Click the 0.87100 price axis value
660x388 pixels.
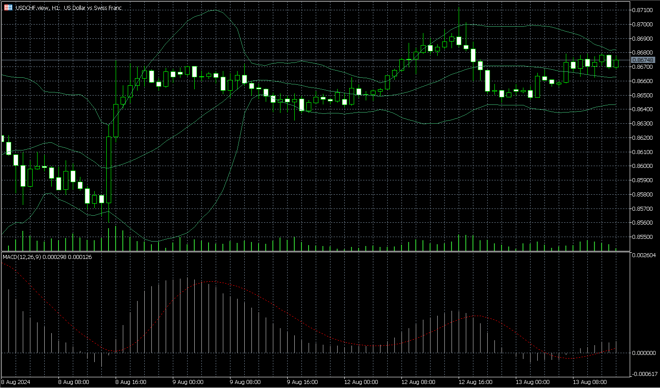click(x=643, y=10)
